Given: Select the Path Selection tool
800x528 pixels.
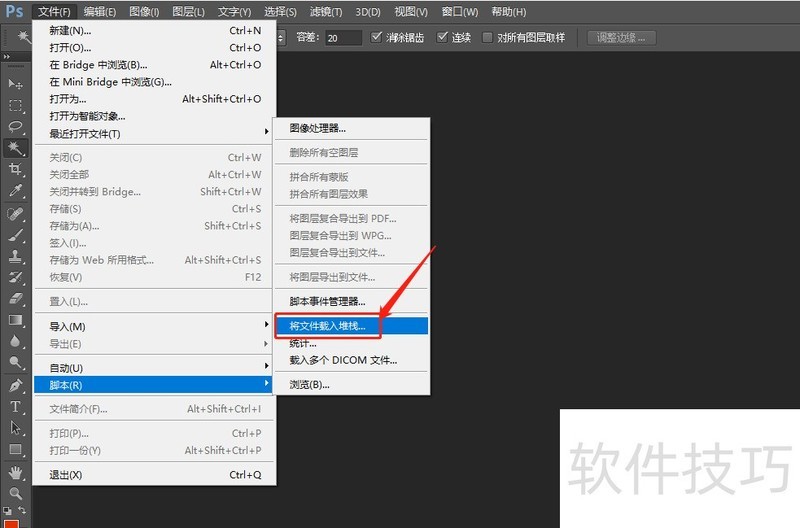Looking at the screenshot, I should tap(15, 428).
